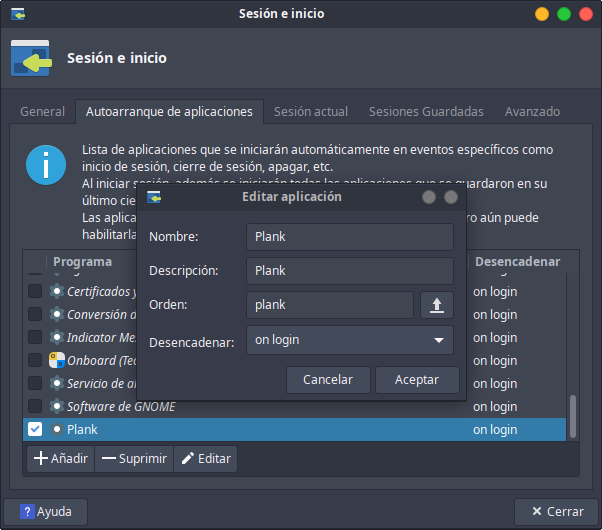Enable the Software de GNOME checkbox
Image resolution: width=602 pixels, height=530 pixels.
coord(35,406)
